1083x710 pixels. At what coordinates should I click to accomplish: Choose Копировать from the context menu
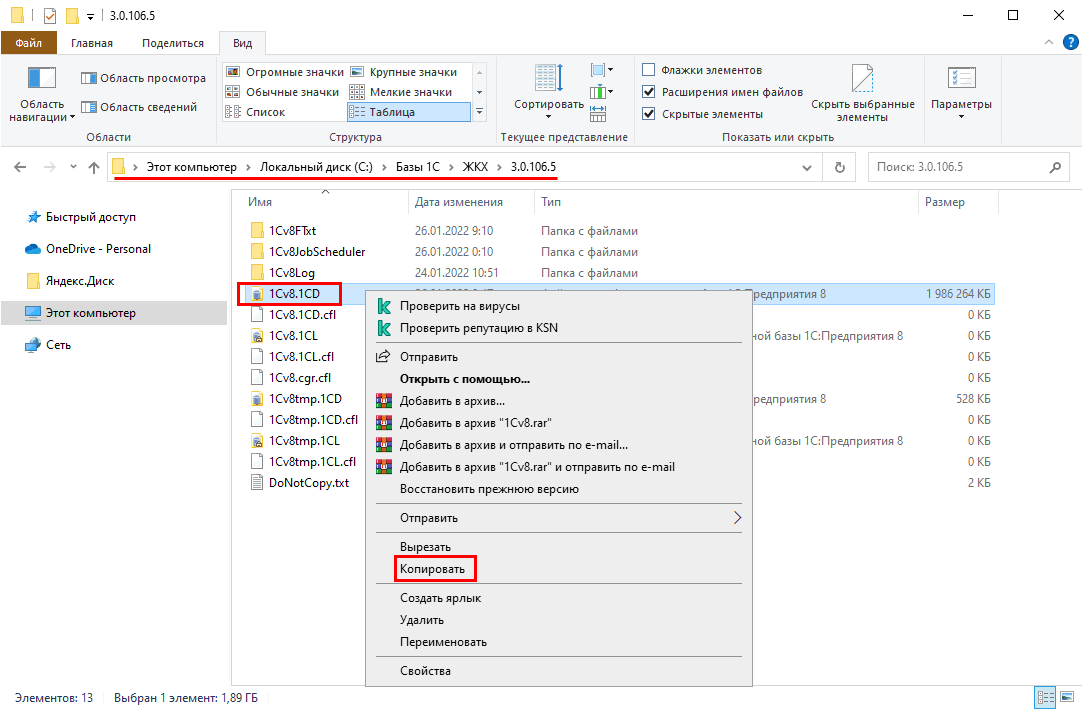point(432,569)
